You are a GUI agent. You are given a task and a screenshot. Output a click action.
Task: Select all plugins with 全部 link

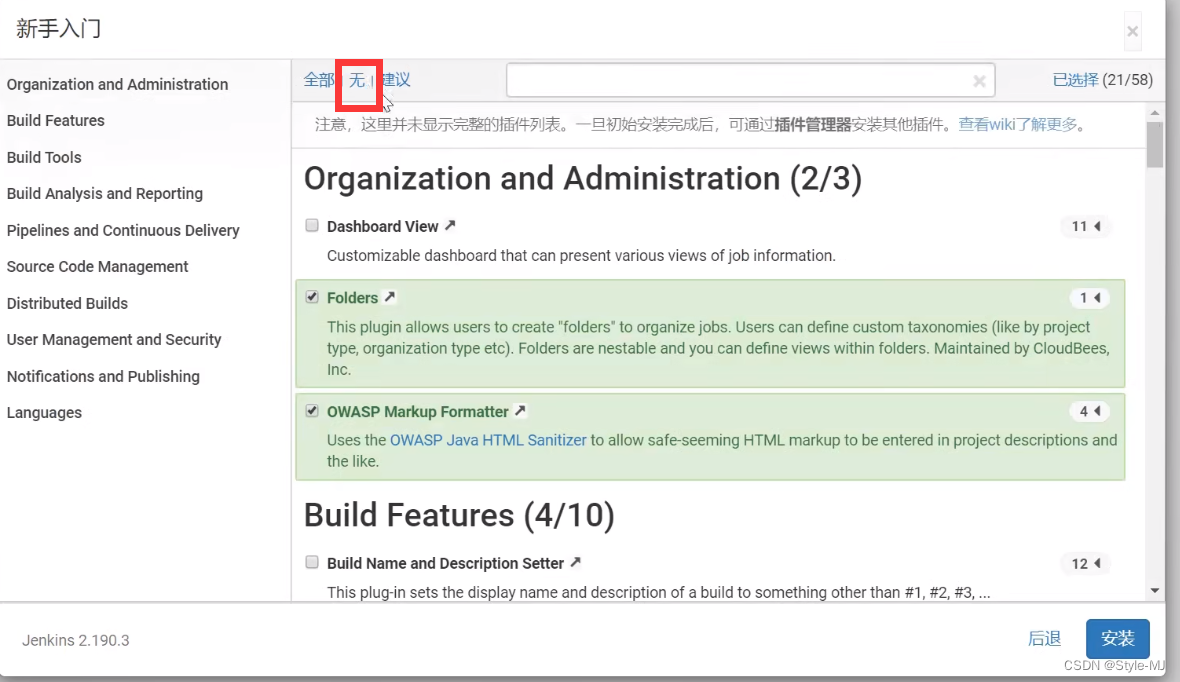319,80
